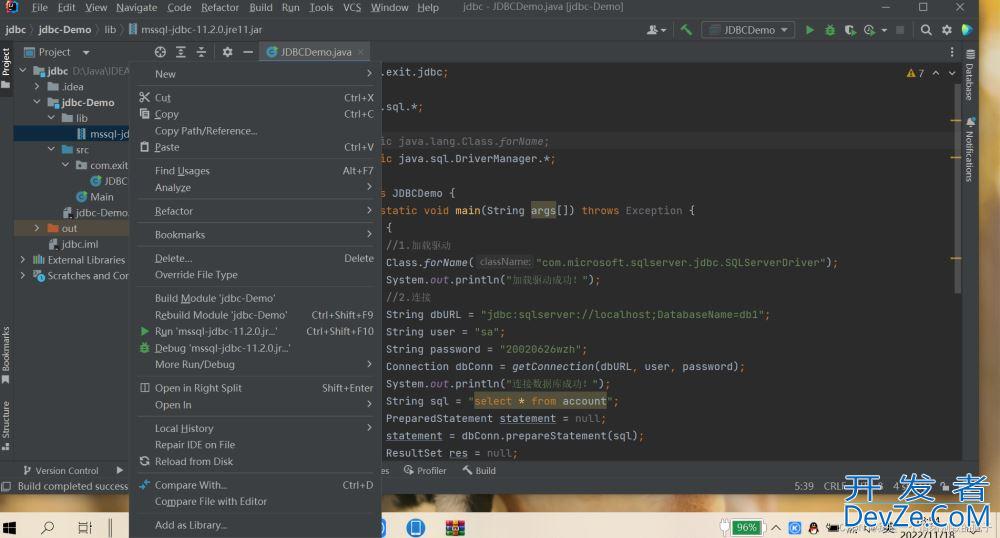1000x538 pixels.
Task: Start debugging with the bug icon
Action: [830, 29]
